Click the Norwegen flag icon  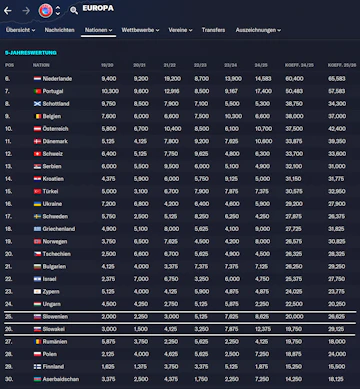[x=37, y=242]
